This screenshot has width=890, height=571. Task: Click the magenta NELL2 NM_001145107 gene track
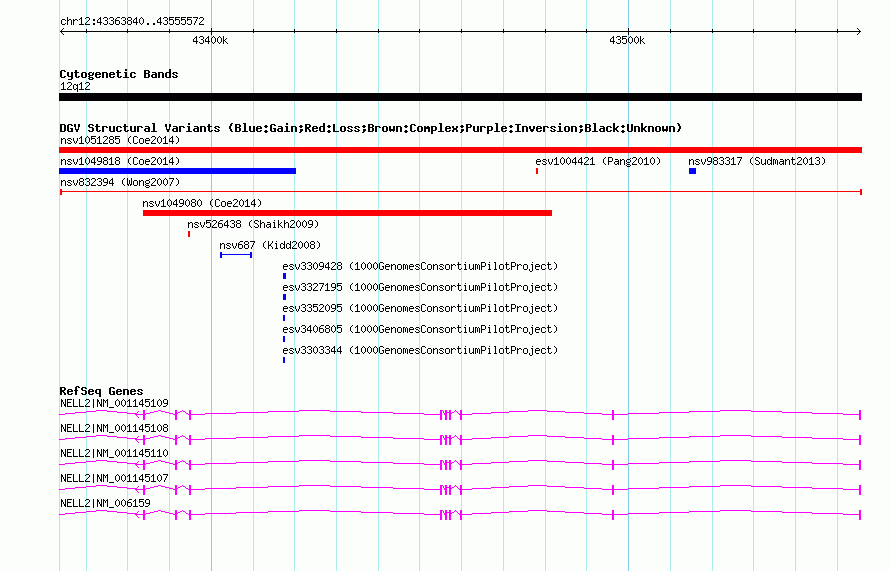pos(460,490)
